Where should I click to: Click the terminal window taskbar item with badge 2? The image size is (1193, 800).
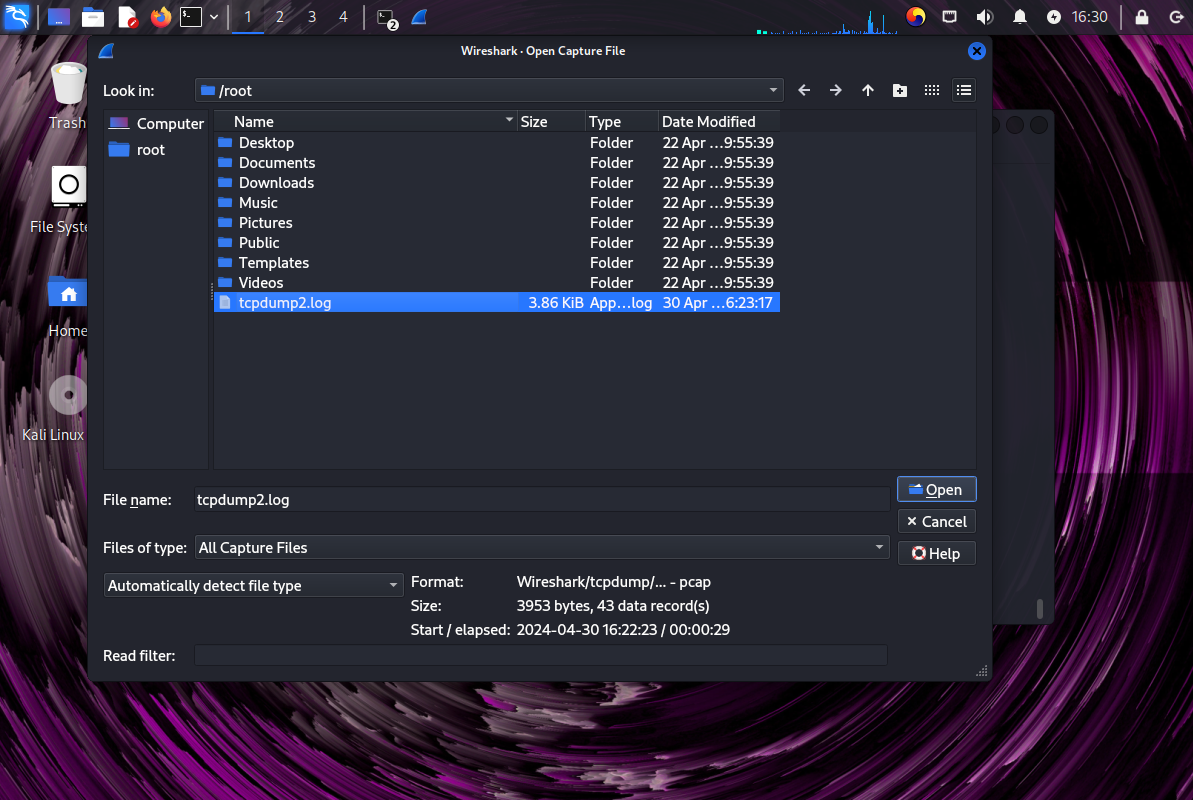pos(387,18)
